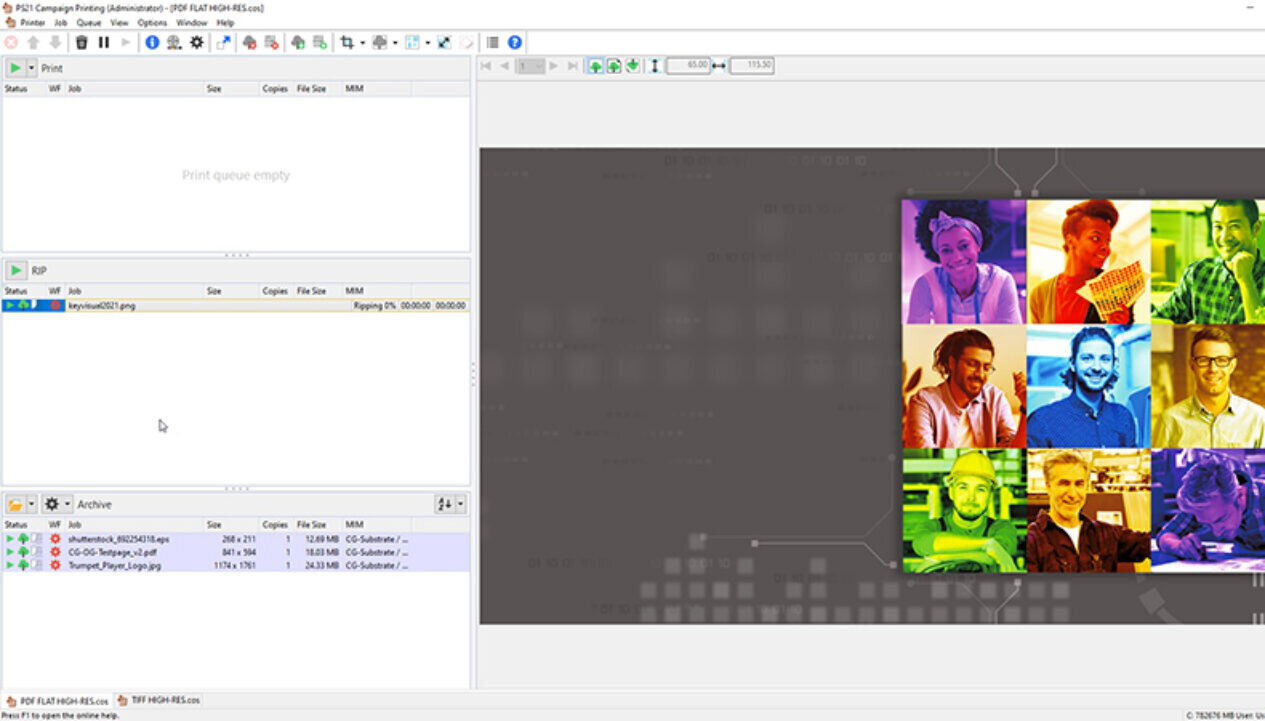Image resolution: width=1265 pixels, height=721 pixels.
Task: Click the Print queue green play button
Action: [15, 69]
